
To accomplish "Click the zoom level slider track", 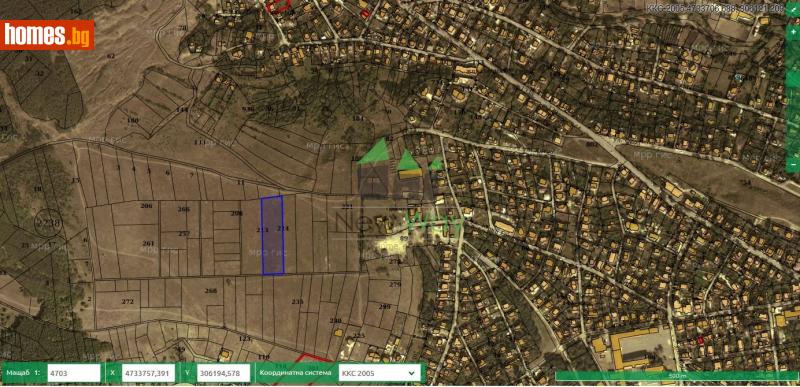I will click(792, 98).
